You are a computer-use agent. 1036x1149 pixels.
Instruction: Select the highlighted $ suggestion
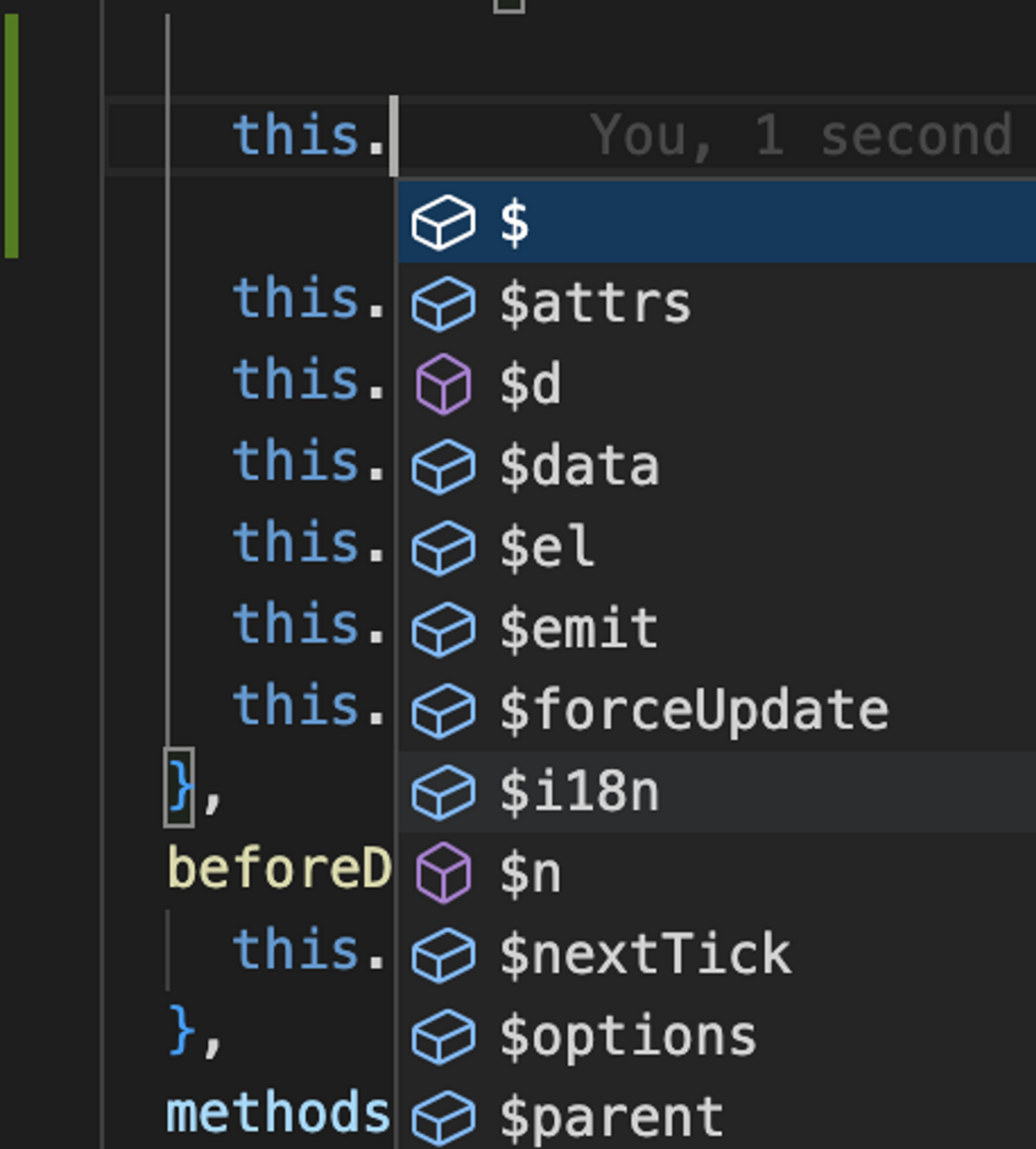click(717, 222)
